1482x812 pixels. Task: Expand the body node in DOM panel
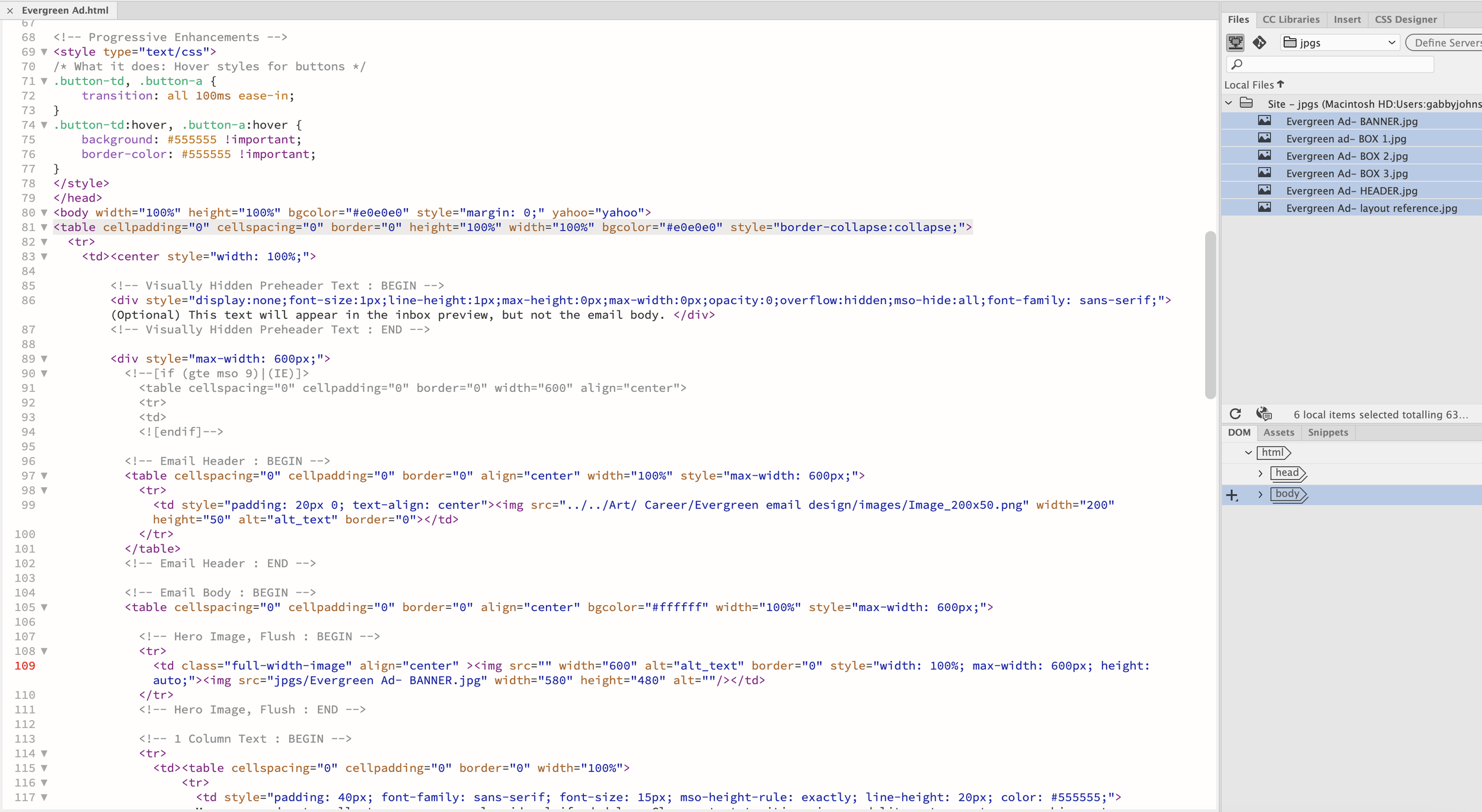point(1260,494)
